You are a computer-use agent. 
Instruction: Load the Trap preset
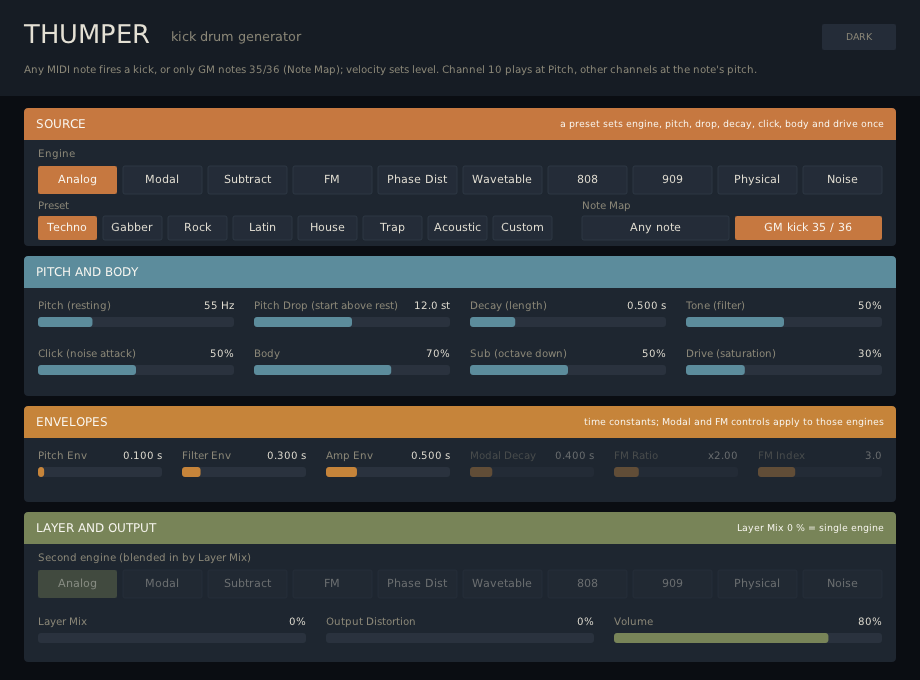pyautogui.click(x=392, y=228)
